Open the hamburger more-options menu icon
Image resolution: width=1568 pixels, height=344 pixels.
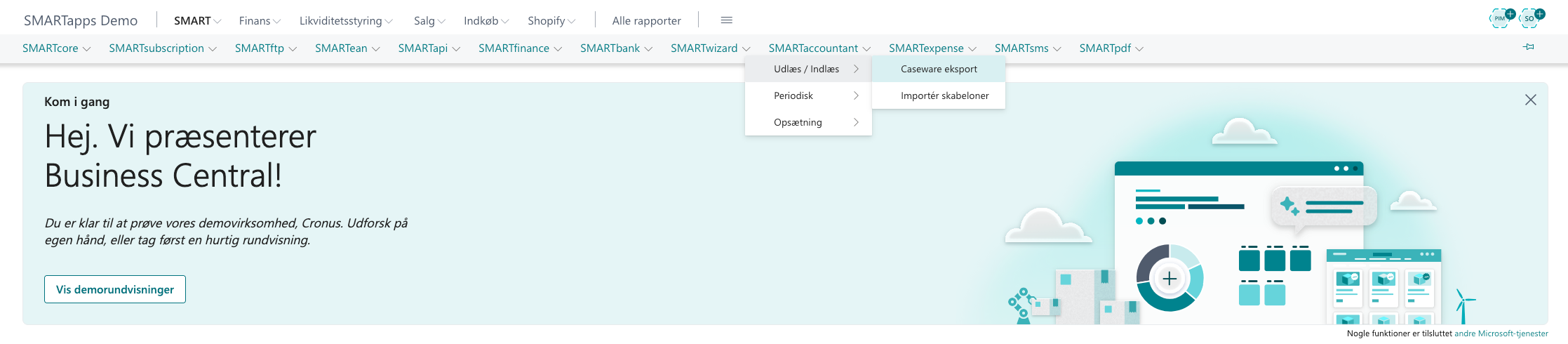726,20
